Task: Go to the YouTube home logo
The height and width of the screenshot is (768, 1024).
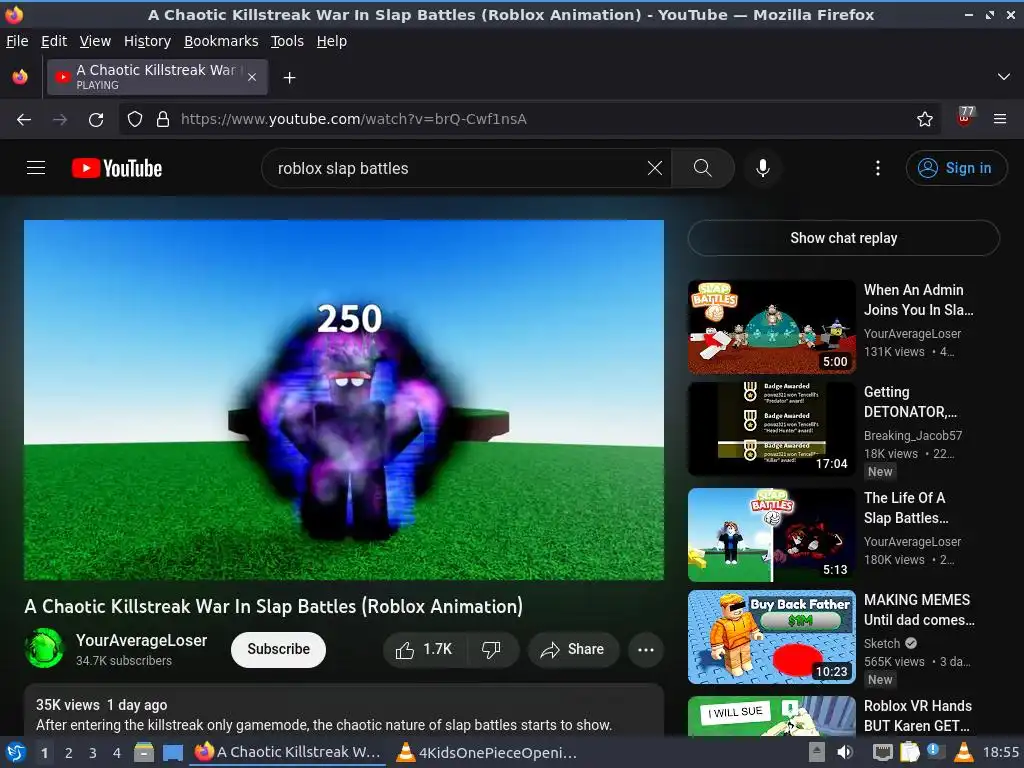Action: click(117, 168)
